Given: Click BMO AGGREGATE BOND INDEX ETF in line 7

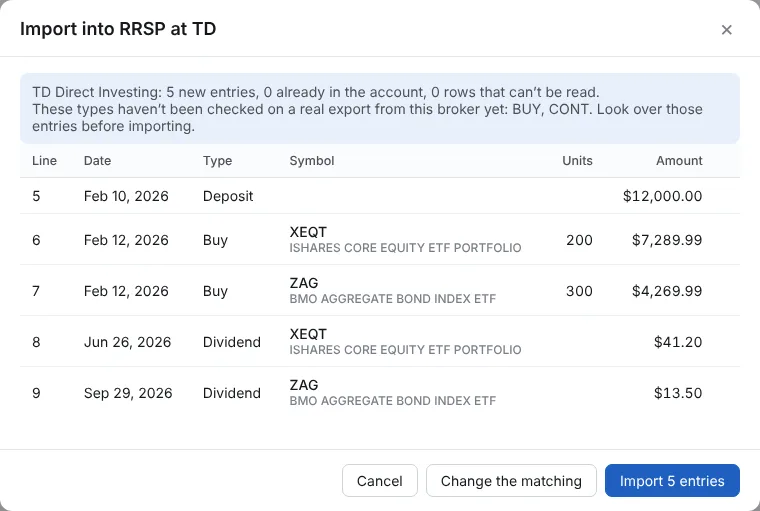Looking at the screenshot, I should pyautogui.click(x=393, y=299).
